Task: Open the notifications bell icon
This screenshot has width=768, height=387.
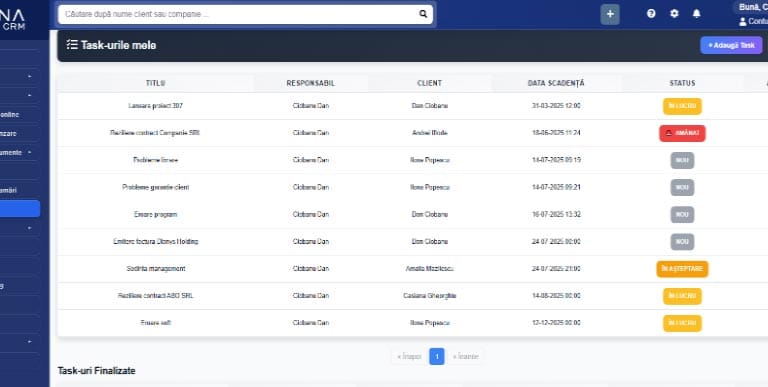Action: tap(696, 14)
